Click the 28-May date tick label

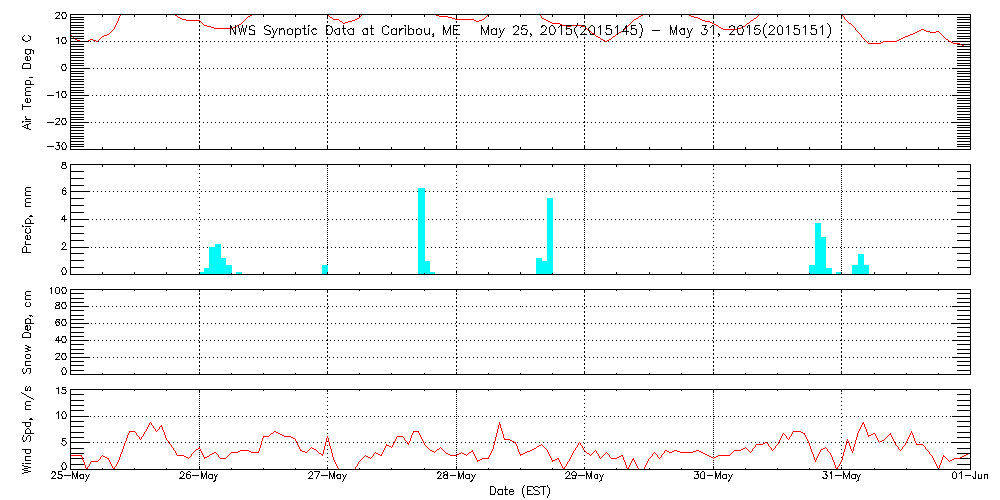click(456, 477)
